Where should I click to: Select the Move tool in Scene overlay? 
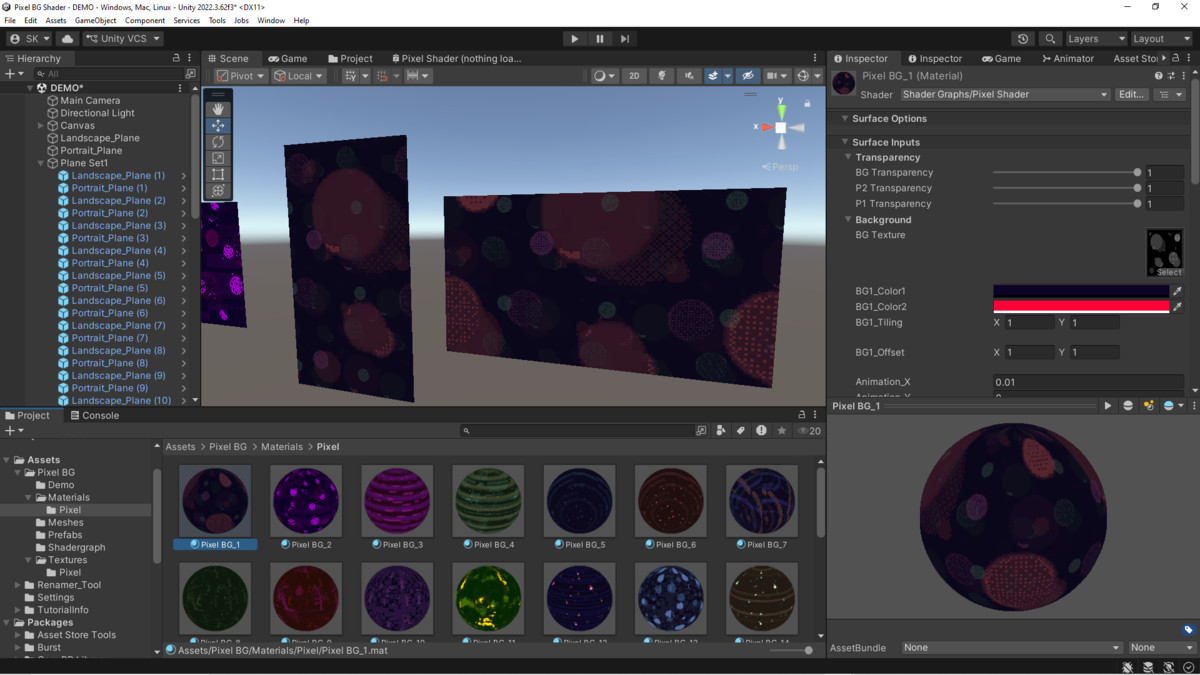[218, 126]
